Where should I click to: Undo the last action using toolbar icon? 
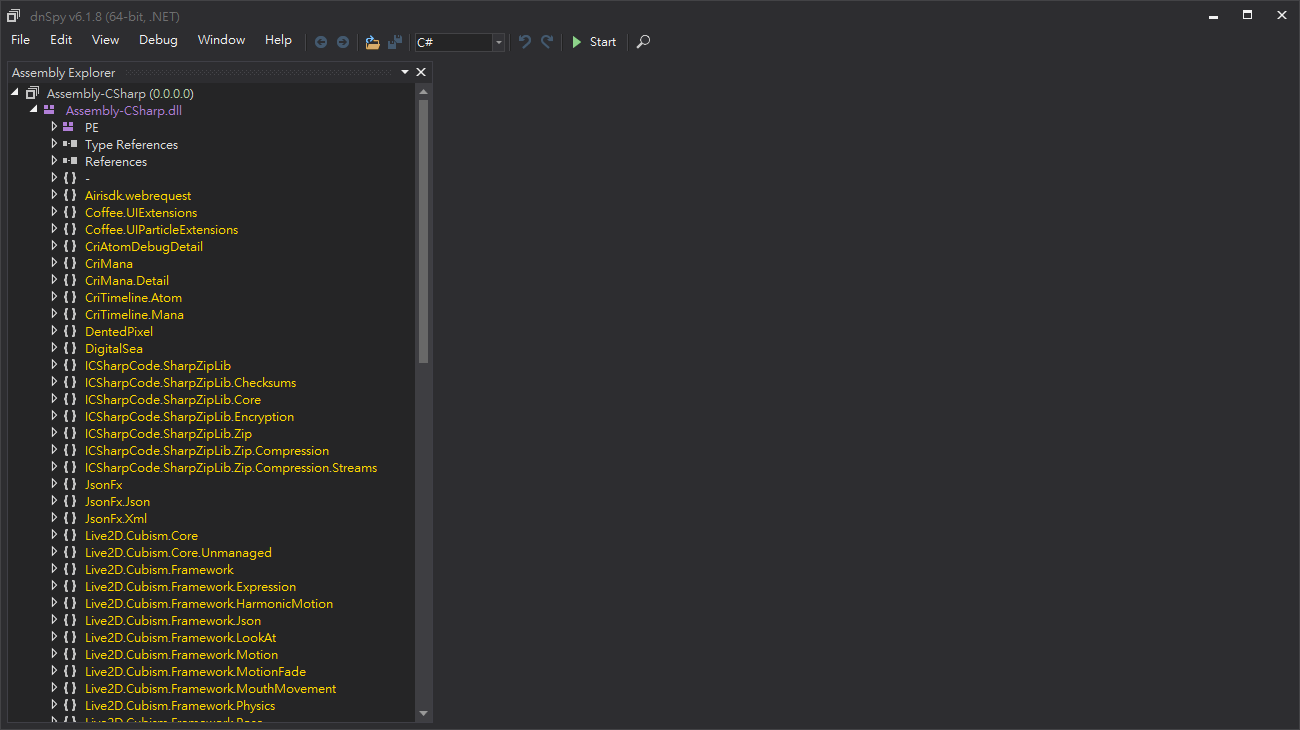(x=524, y=42)
